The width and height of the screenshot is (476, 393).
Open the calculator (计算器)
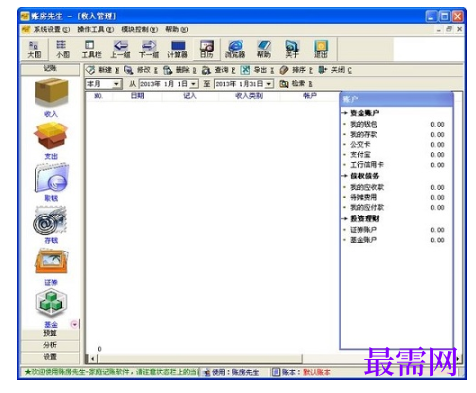tap(177, 49)
